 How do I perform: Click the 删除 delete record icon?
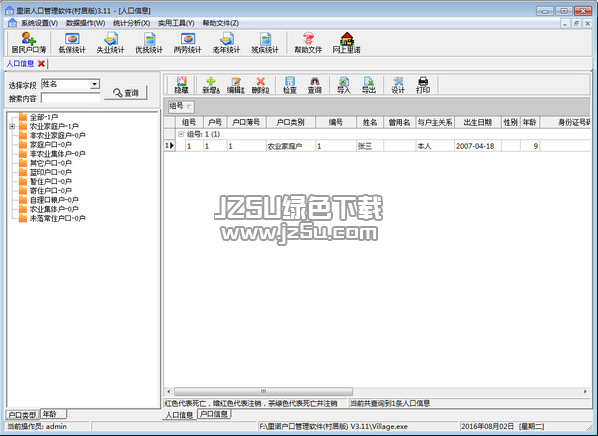click(x=260, y=85)
